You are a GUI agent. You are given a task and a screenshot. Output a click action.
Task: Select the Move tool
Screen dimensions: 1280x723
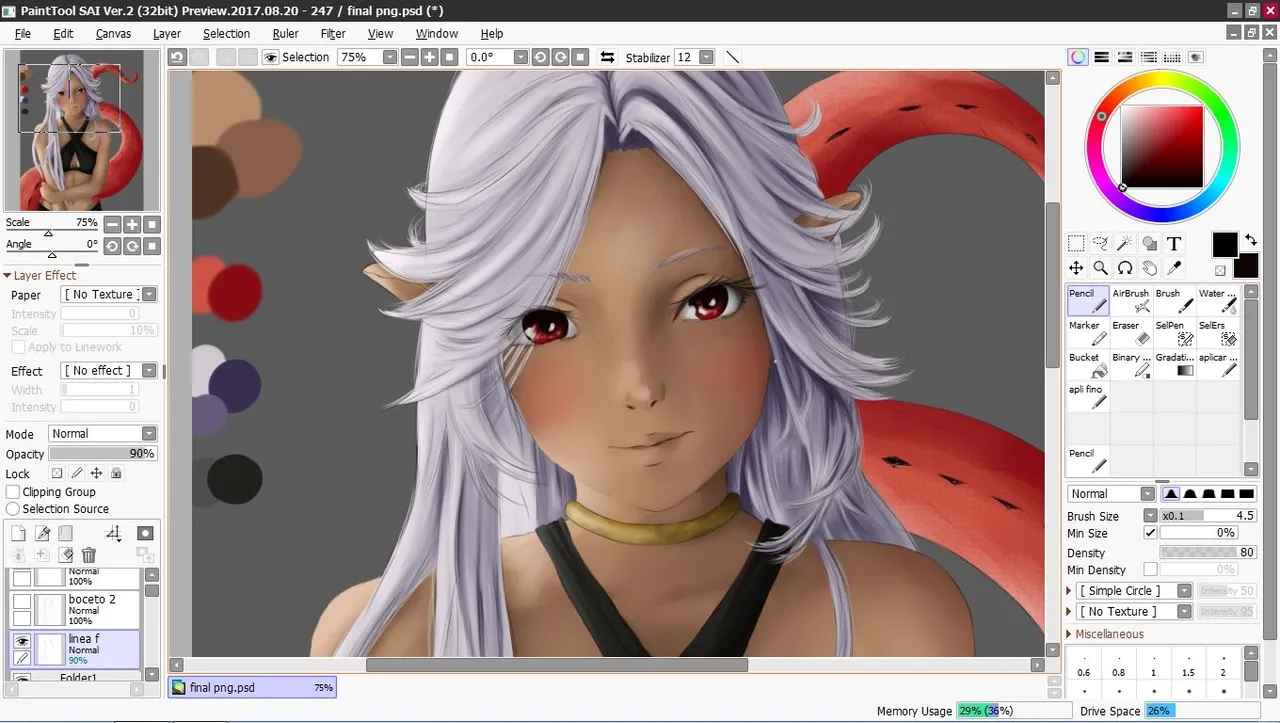1076,268
